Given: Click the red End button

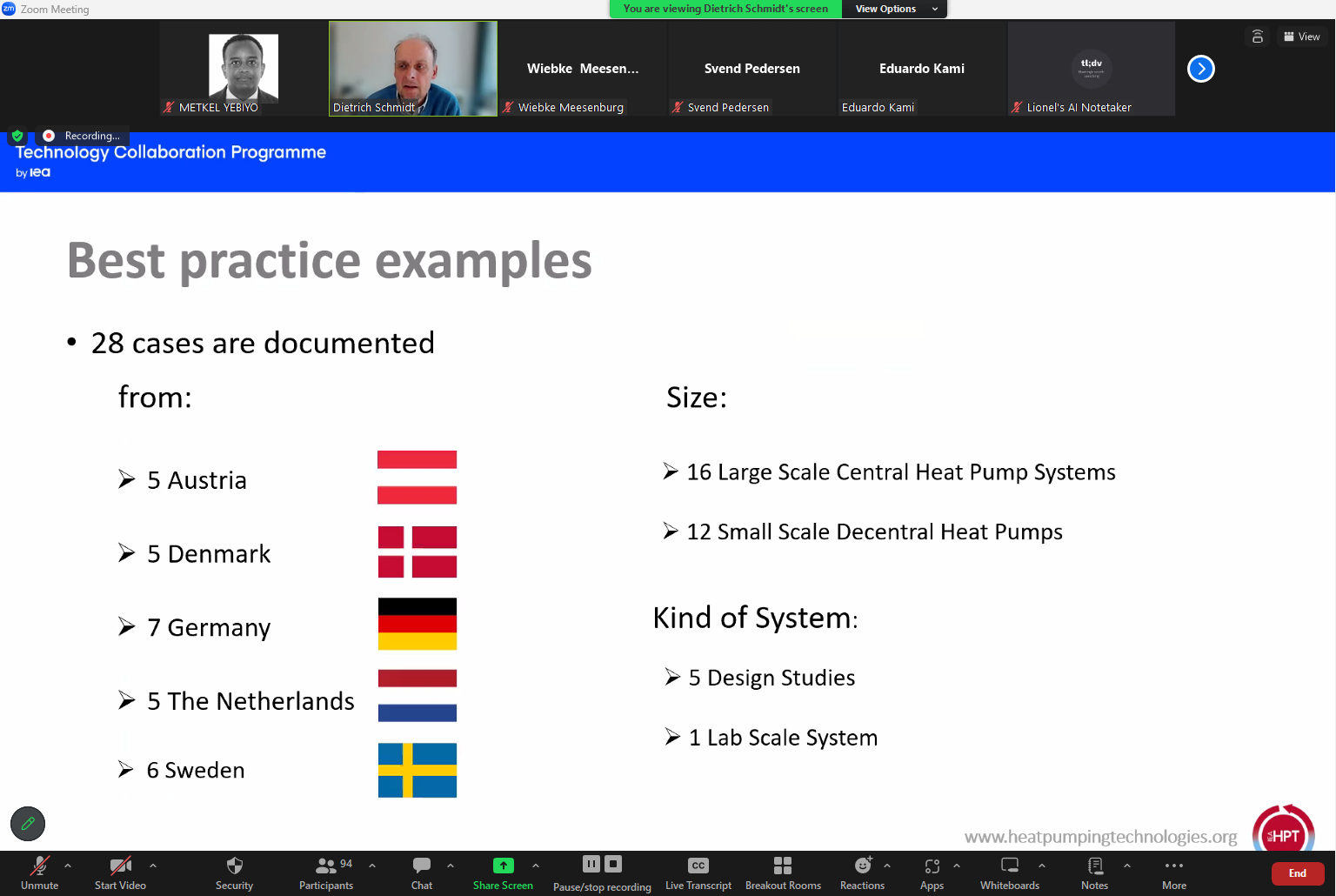Looking at the screenshot, I should tap(1297, 873).
